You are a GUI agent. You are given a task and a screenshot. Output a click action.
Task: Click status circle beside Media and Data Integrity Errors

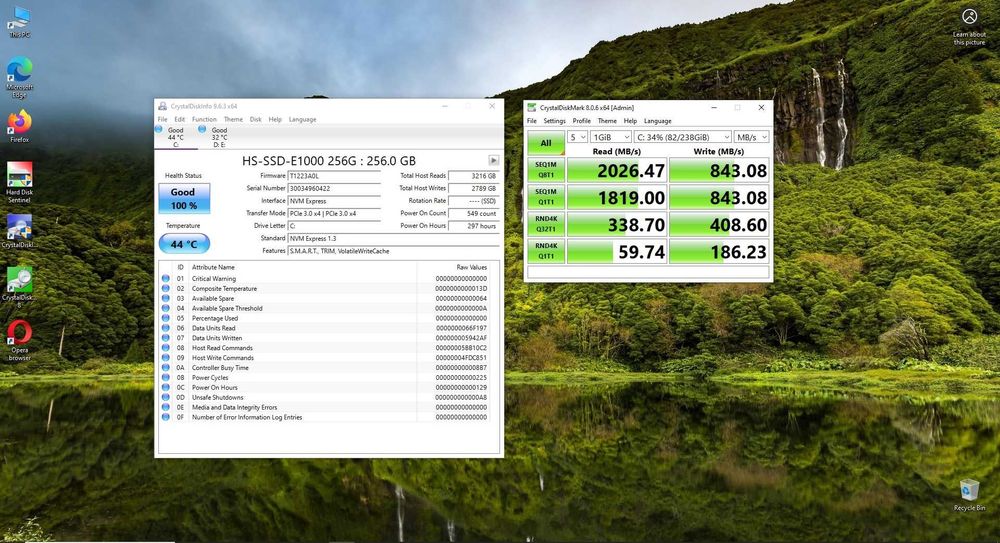coord(166,407)
